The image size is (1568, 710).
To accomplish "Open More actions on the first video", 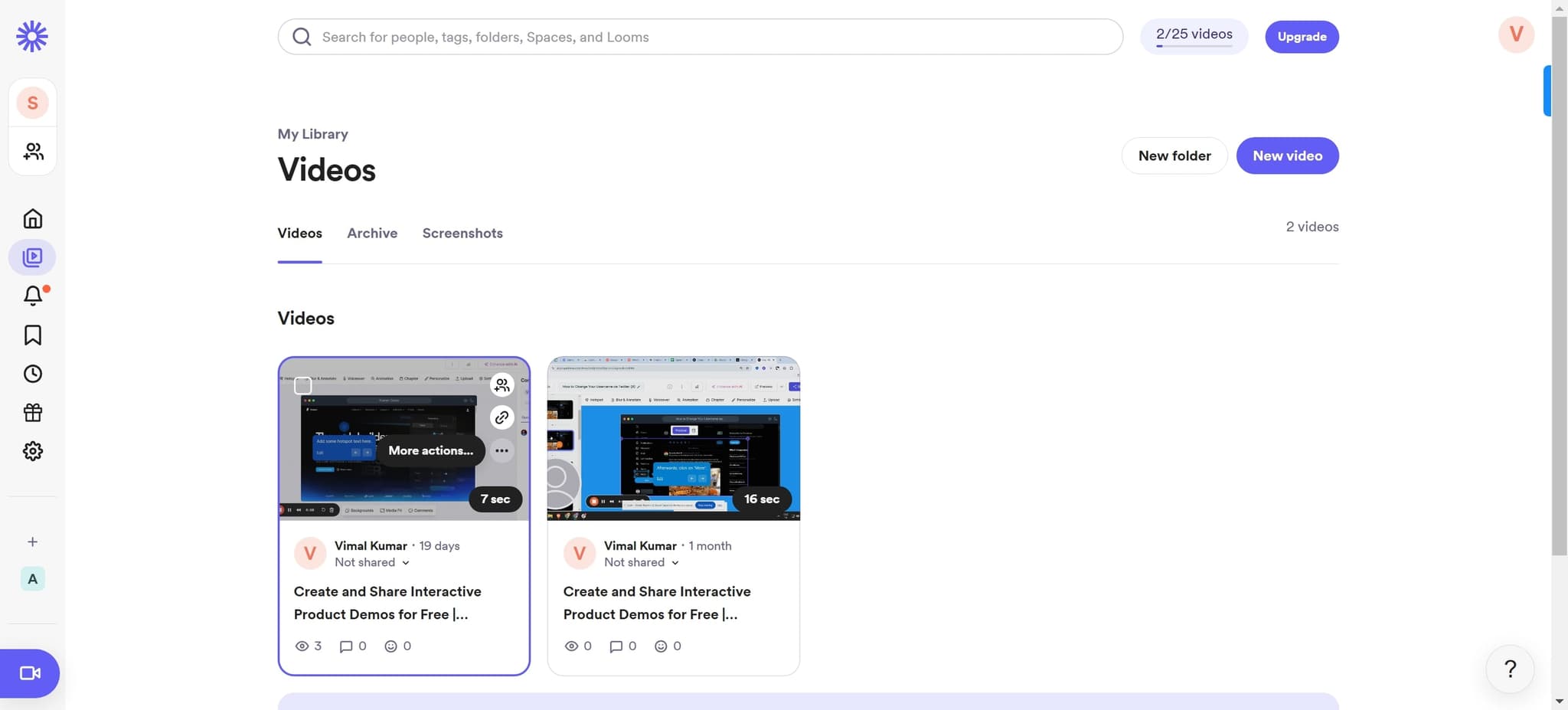I will tap(501, 450).
